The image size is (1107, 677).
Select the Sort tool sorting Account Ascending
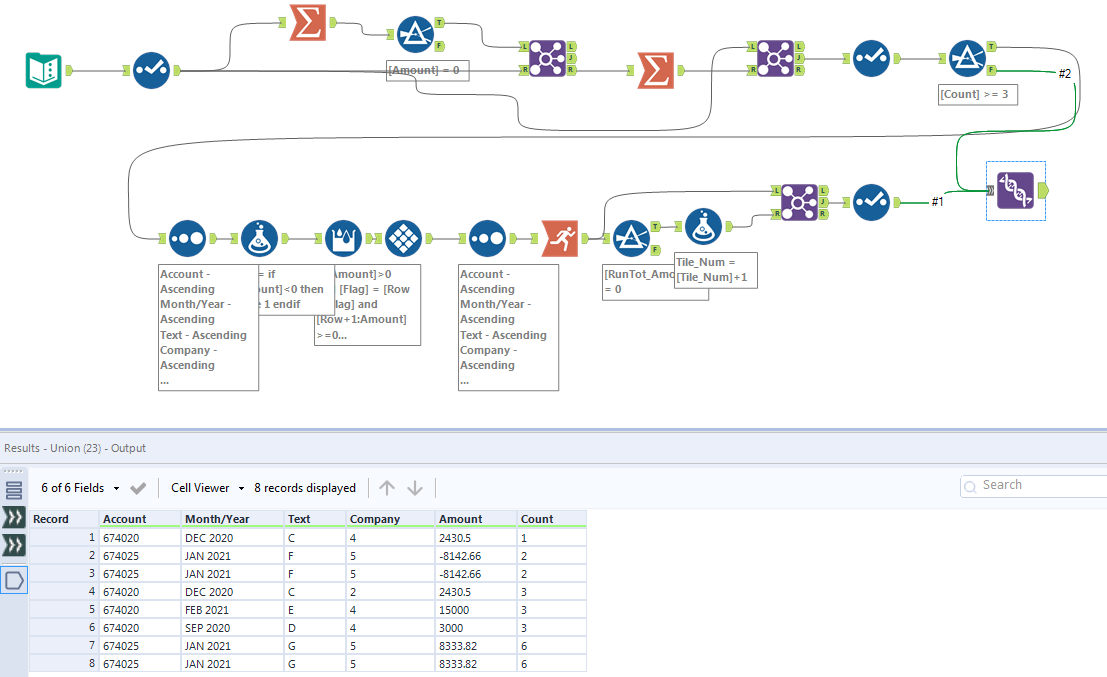pyautogui.click(x=187, y=238)
